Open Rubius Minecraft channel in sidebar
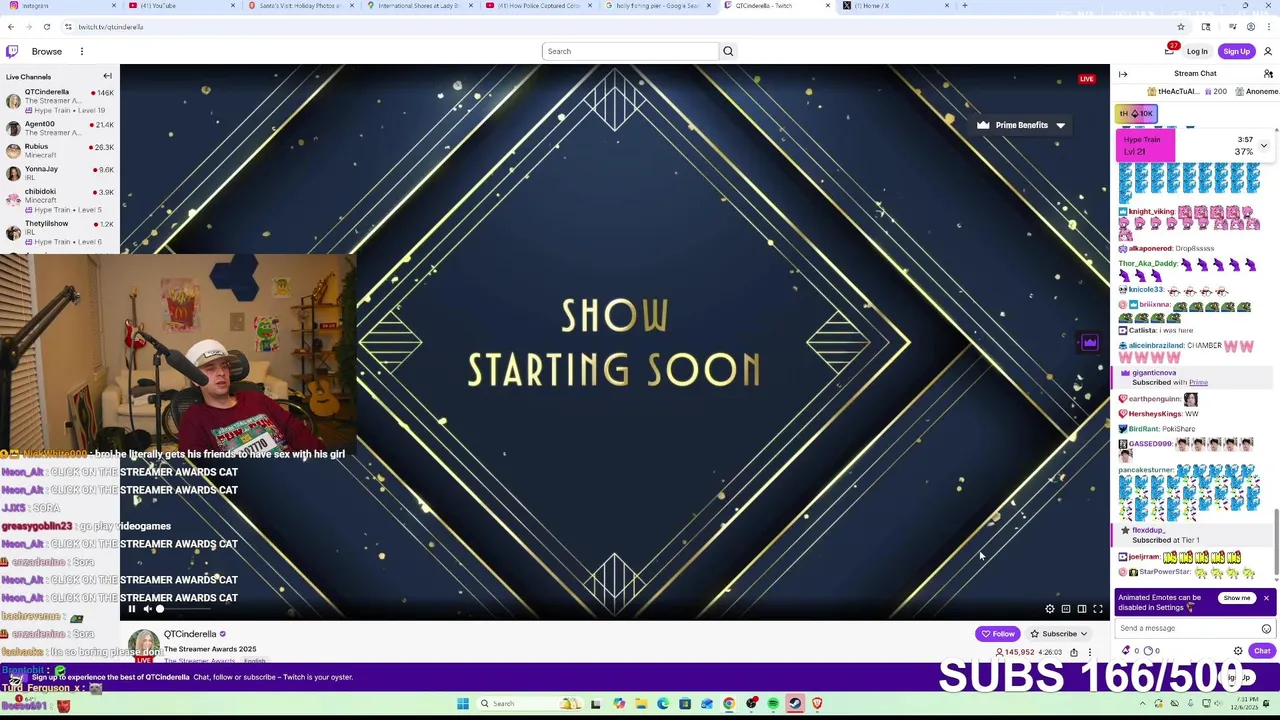Viewport: 1280px width, 720px height. 59,151
